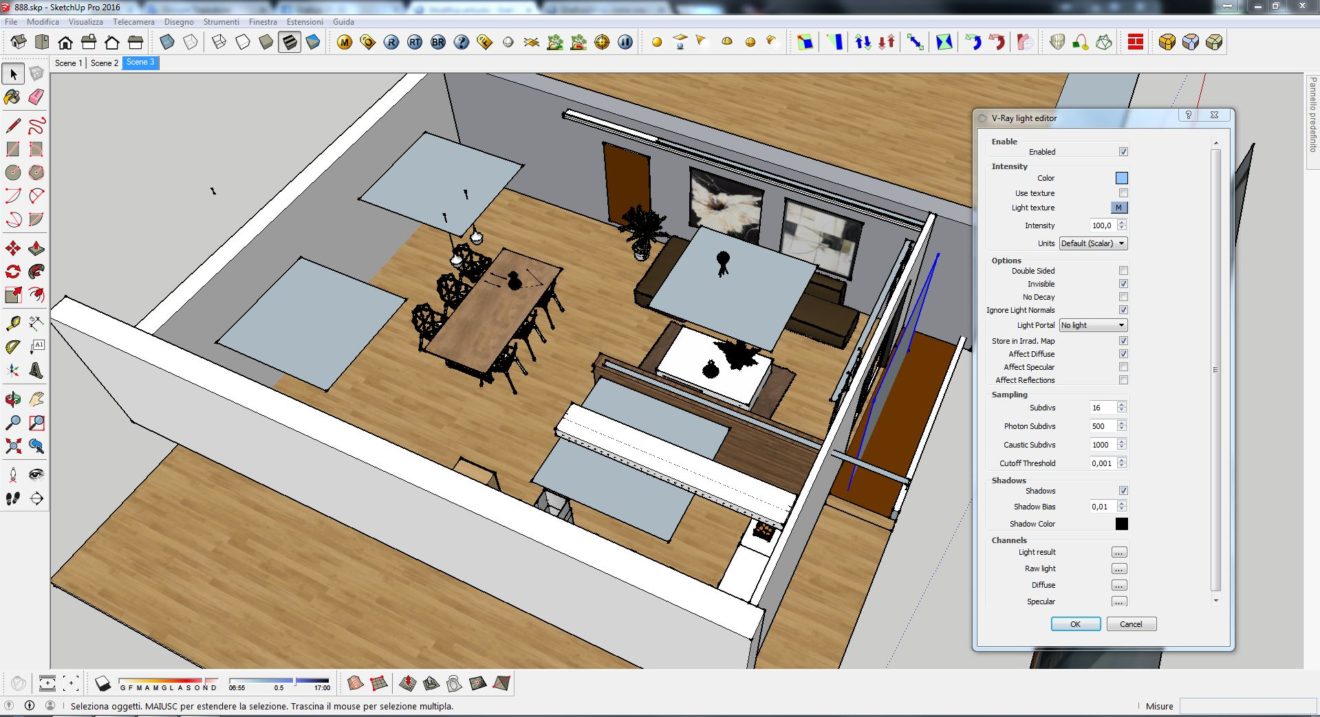Pick the Paint Bucket tool
The height and width of the screenshot is (717, 1320).
13,97
